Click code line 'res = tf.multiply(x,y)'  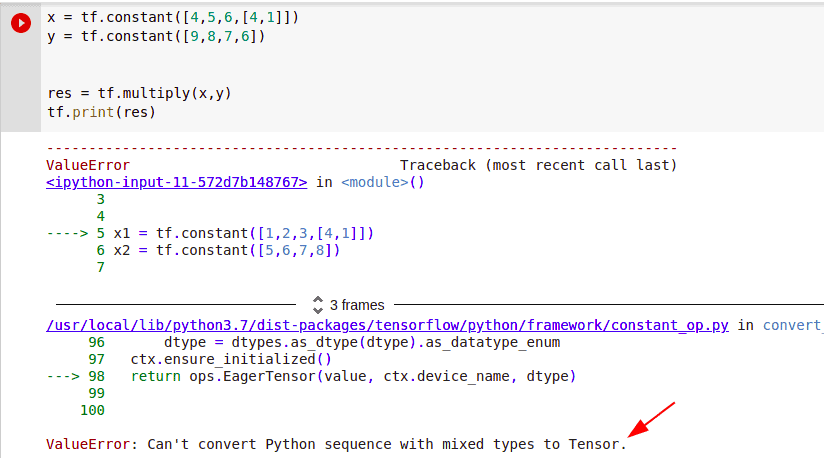coord(139,93)
